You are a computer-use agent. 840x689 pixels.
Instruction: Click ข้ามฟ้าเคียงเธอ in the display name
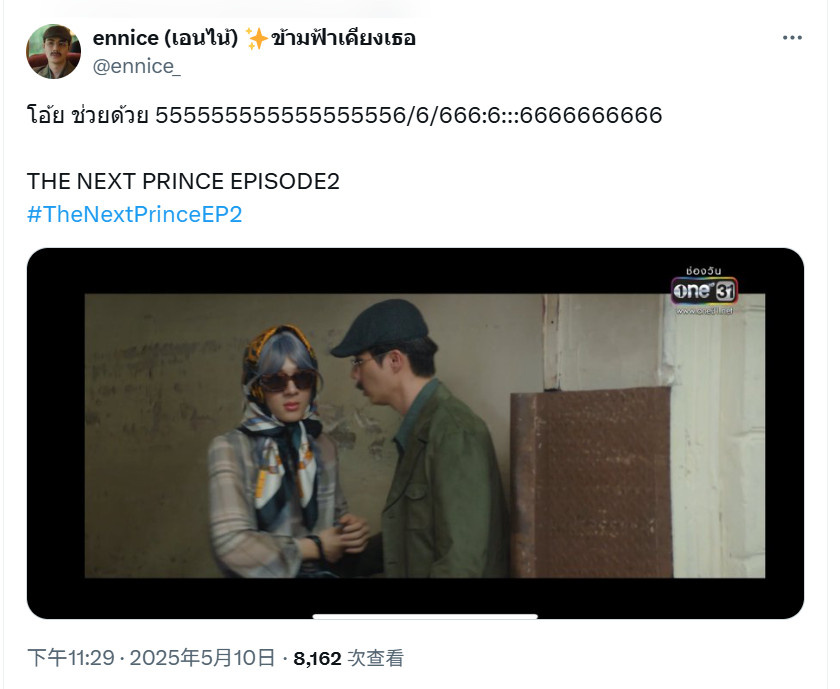343,39
